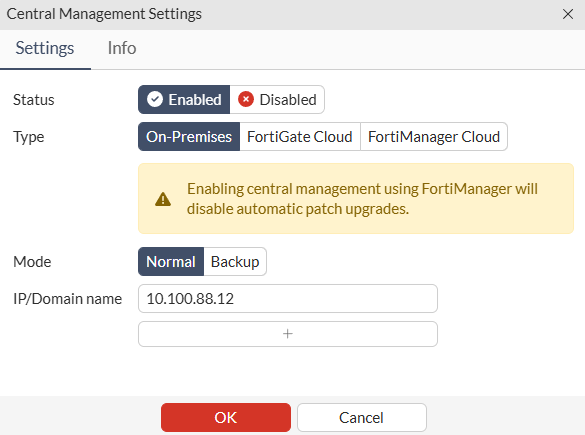Click the Type label
Screen dimensions: 585x435
(29, 137)
